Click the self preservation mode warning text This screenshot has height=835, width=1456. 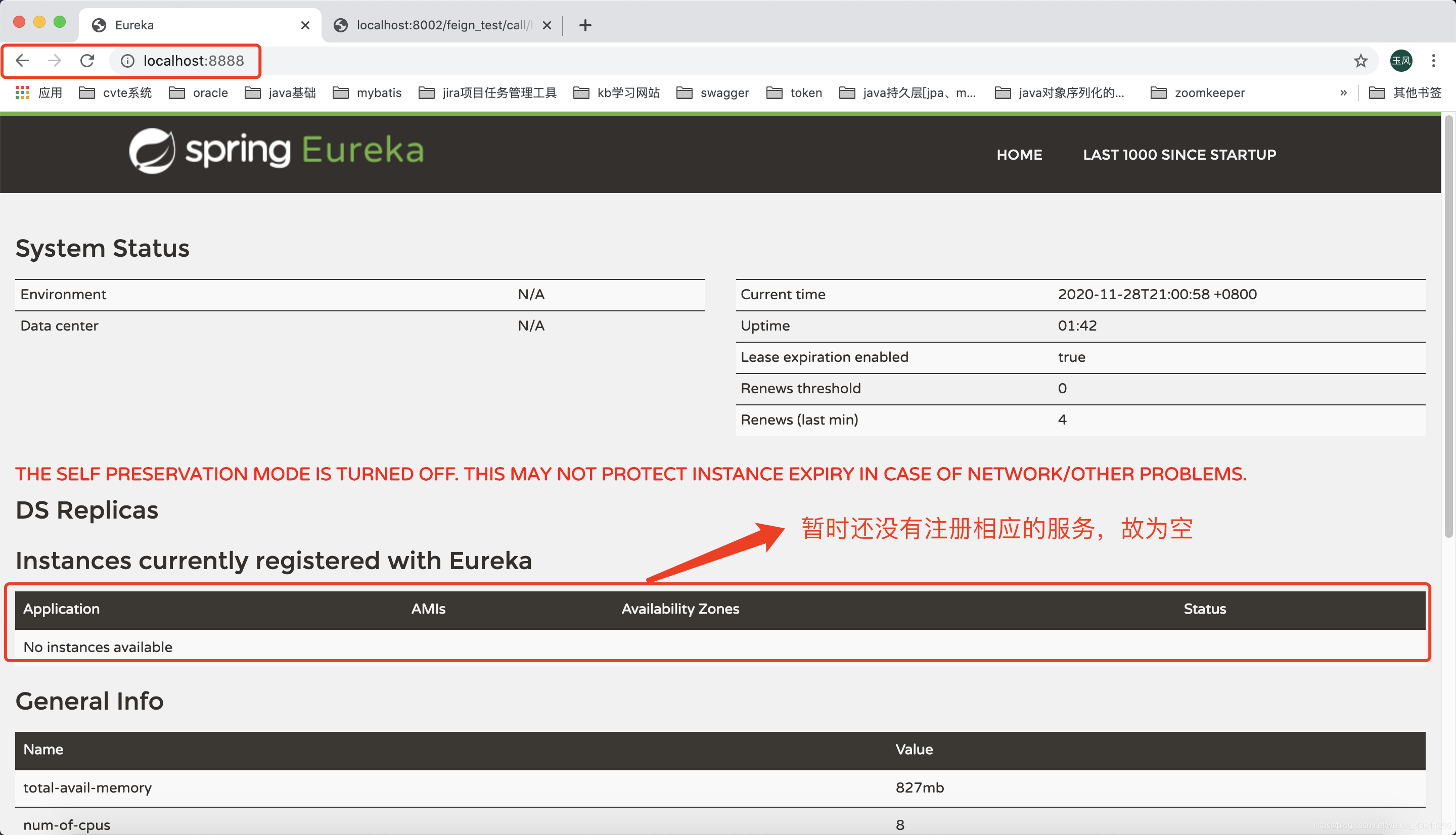631,474
